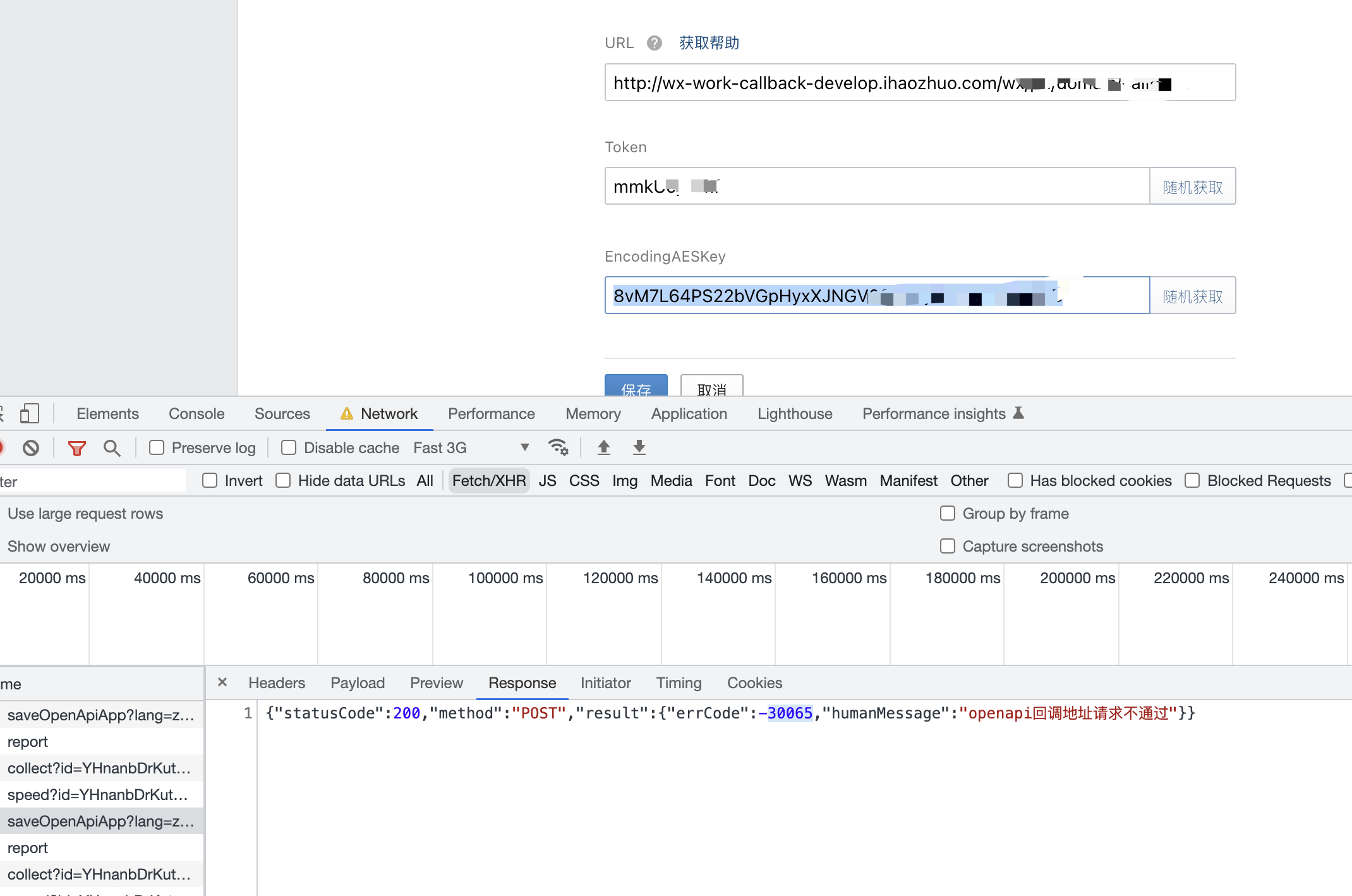
Task: Toggle the red filter funnel icon
Action: tap(76, 448)
